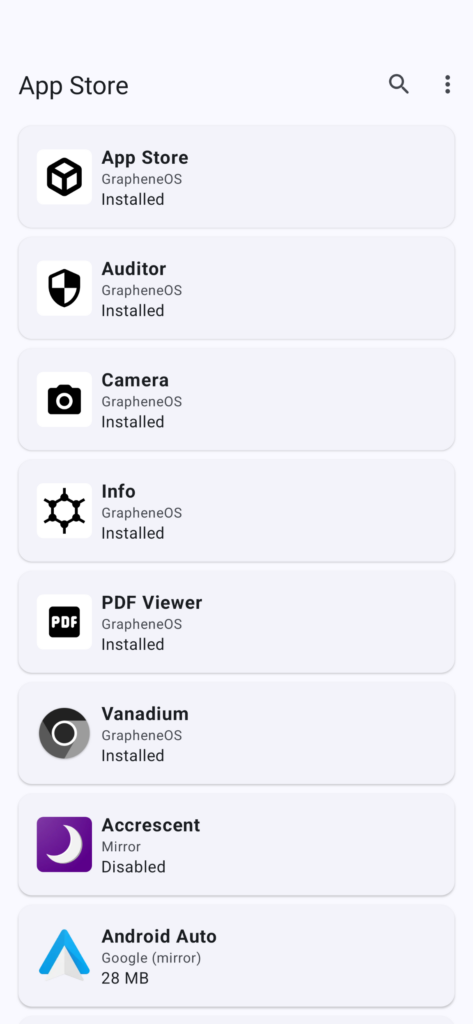
Task: Click the Vanadium browser icon
Action: (64, 733)
